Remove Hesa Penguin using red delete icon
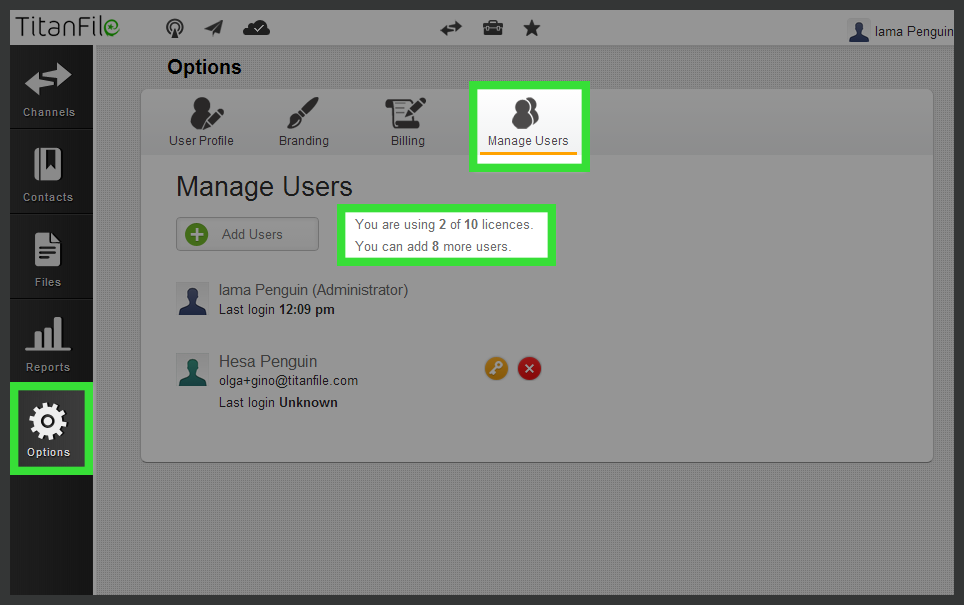 529,368
